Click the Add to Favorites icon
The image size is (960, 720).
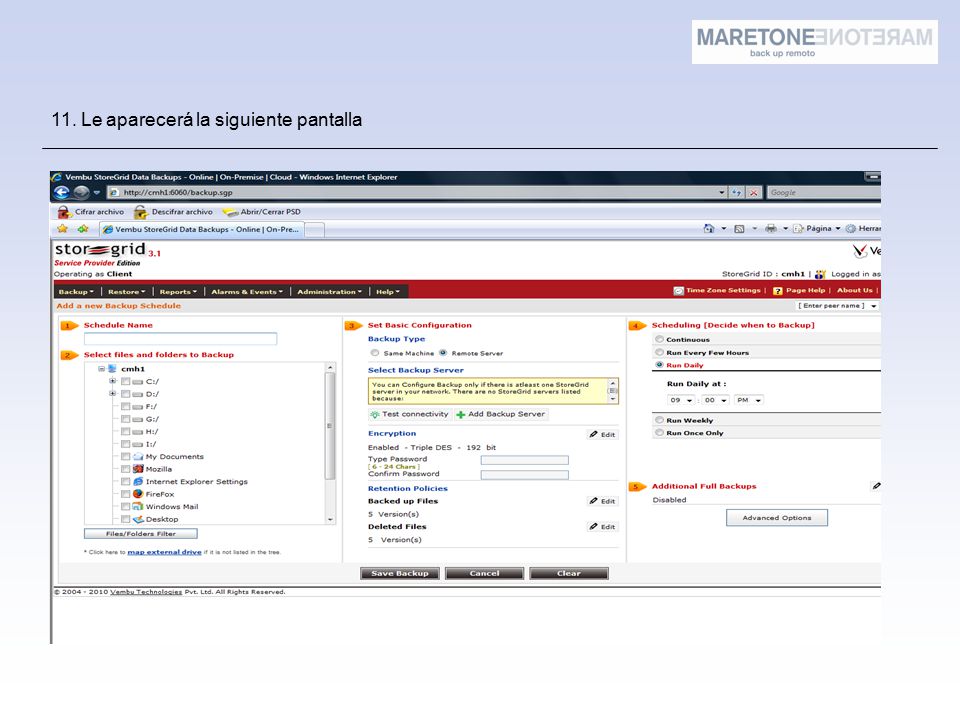[83, 229]
